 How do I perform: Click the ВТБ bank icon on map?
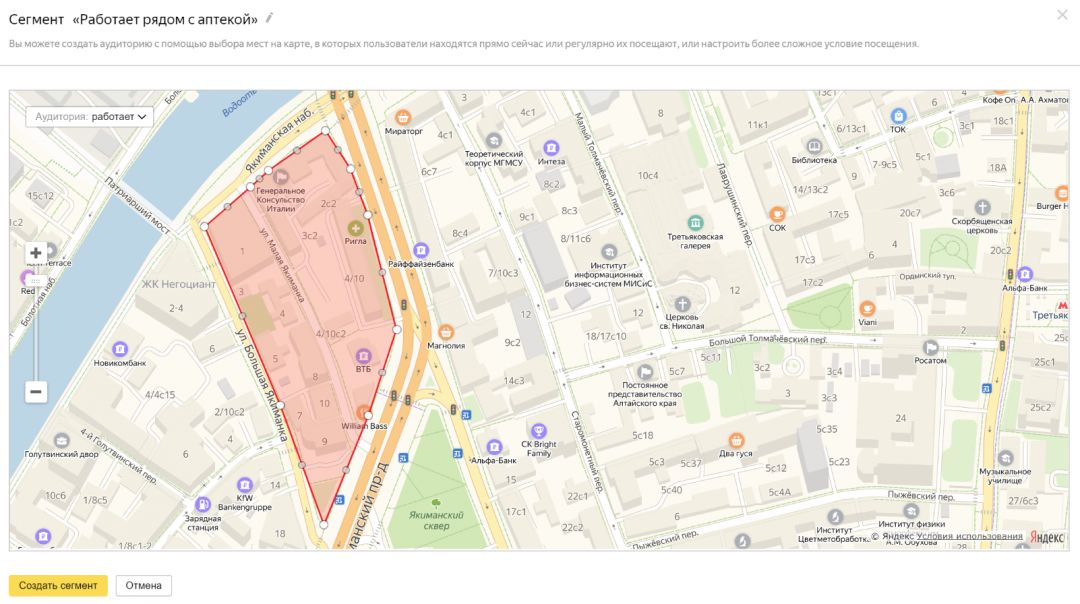[363, 355]
